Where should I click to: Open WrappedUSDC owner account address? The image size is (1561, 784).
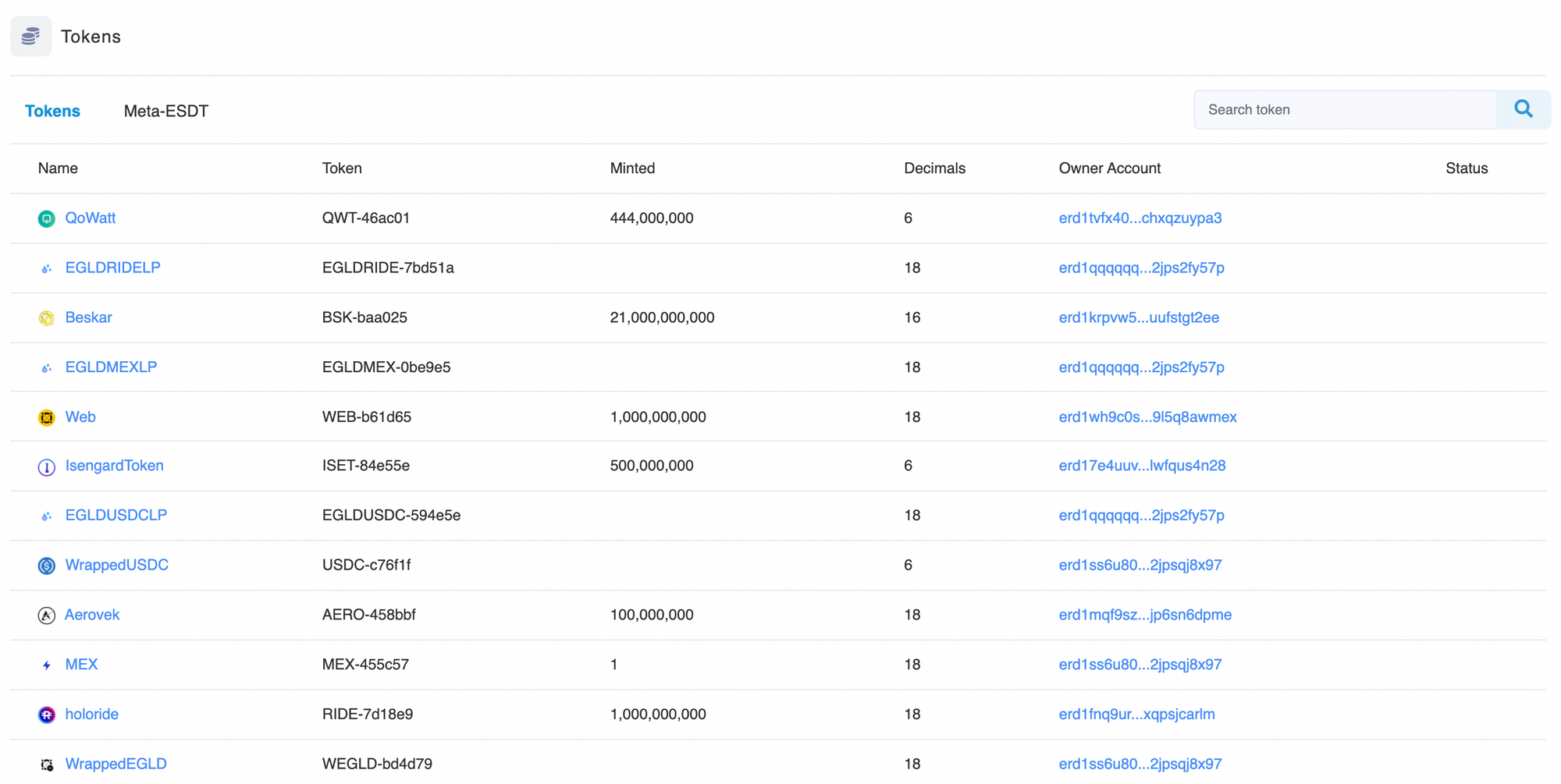(x=1140, y=565)
